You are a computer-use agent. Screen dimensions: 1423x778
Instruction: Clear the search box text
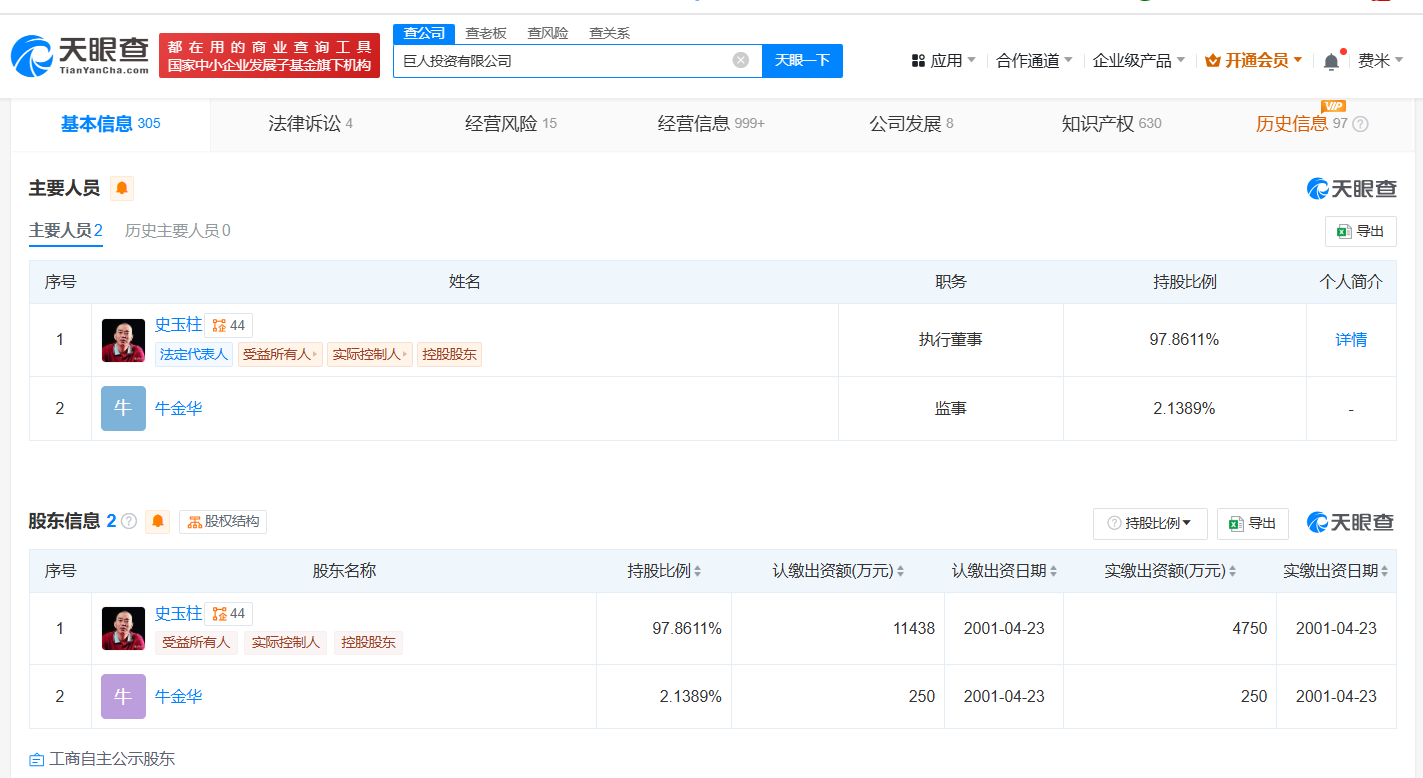(740, 60)
